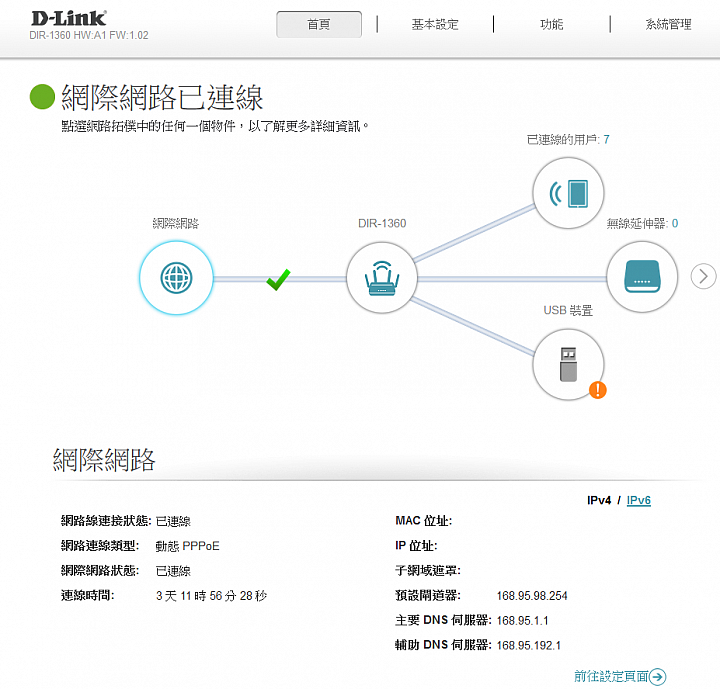This screenshot has width=720, height=689.
Task: Click the 網際網路 label above globe
Action: (x=176, y=224)
